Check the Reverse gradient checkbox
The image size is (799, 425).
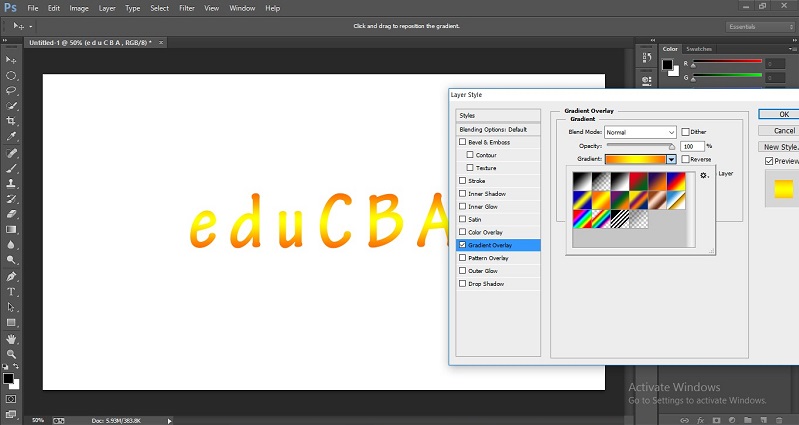click(x=685, y=160)
